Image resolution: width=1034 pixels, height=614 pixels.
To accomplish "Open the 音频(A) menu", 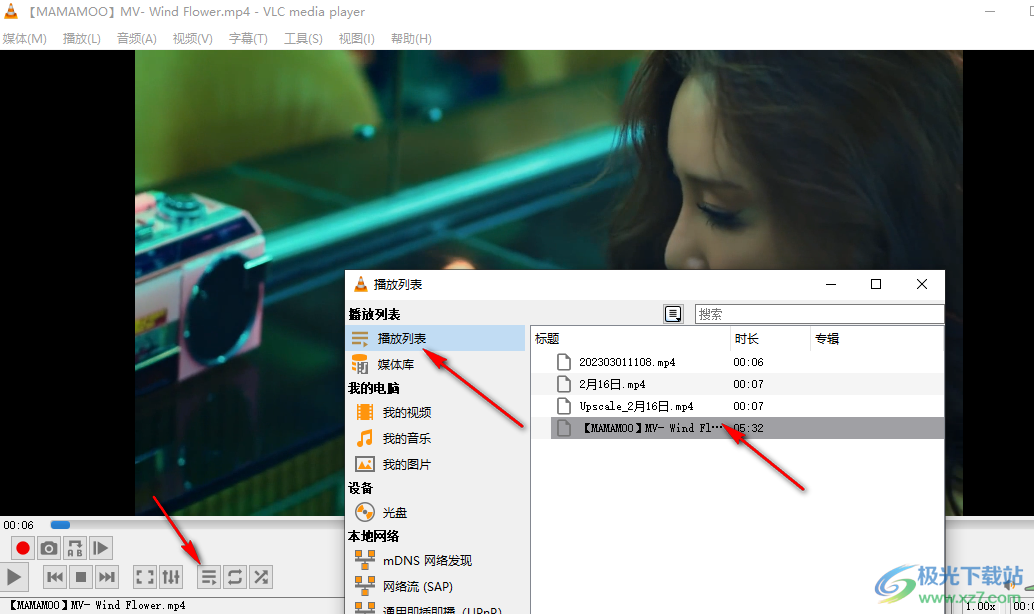I will [x=137, y=38].
